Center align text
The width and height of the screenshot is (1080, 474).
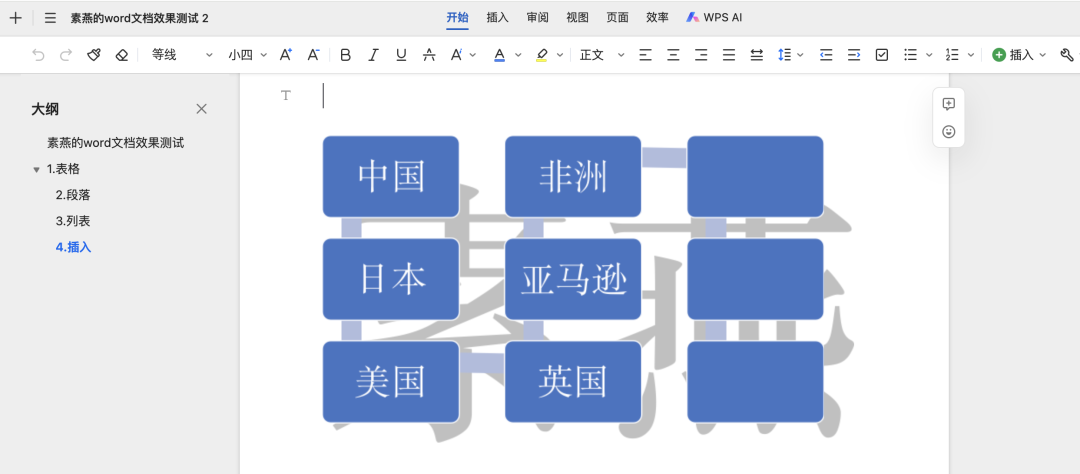(x=673, y=55)
